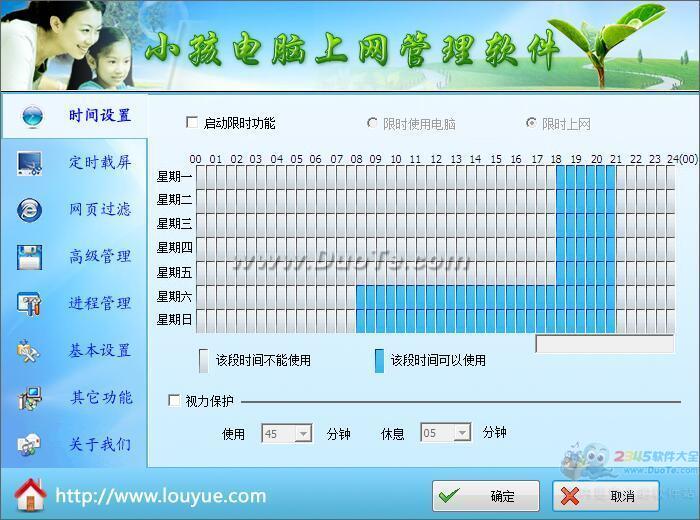Select the 基本设置 section
700x520 pixels.
tap(100, 350)
